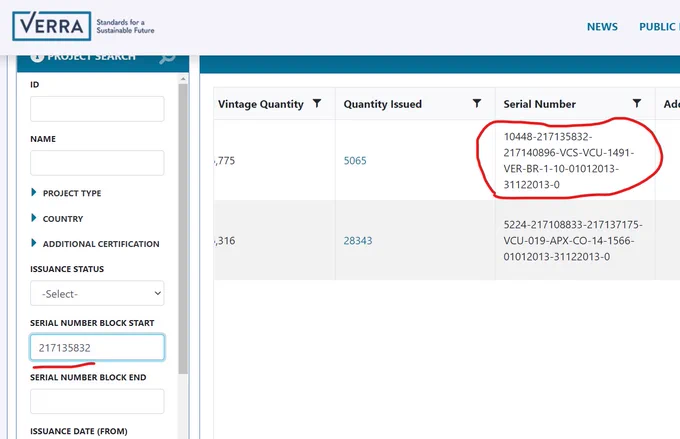The height and width of the screenshot is (439, 680).
Task: Click the ISSUANCE DATE (FROM) label
Action: [78, 431]
